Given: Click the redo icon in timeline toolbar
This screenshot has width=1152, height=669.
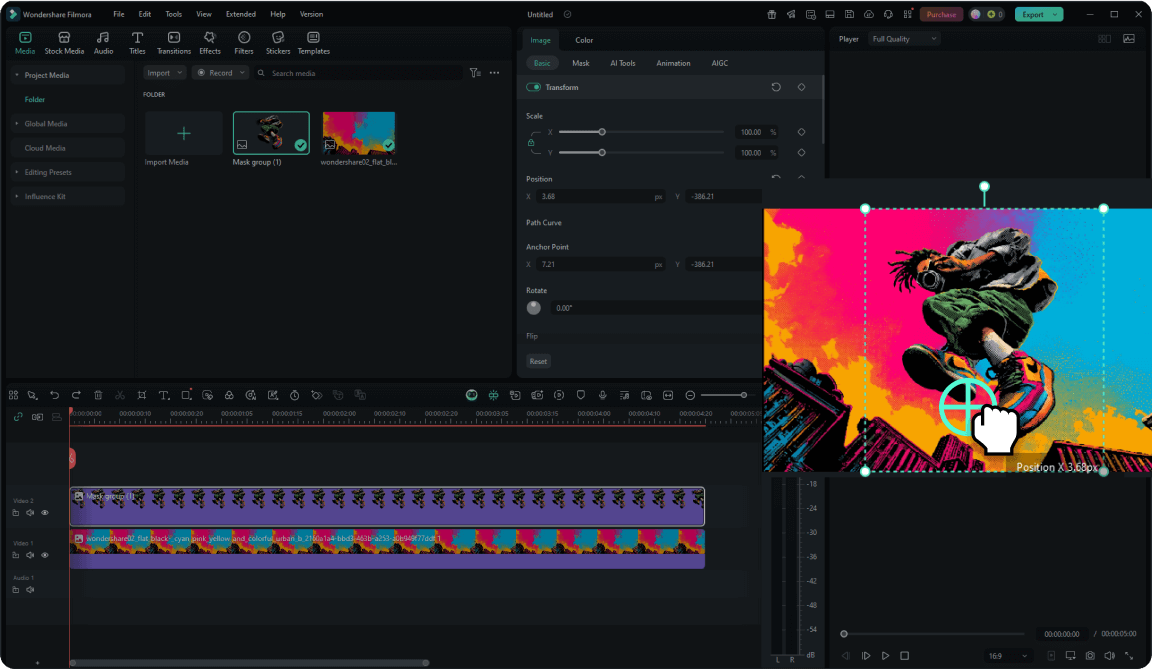Looking at the screenshot, I should (x=76, y=395).
